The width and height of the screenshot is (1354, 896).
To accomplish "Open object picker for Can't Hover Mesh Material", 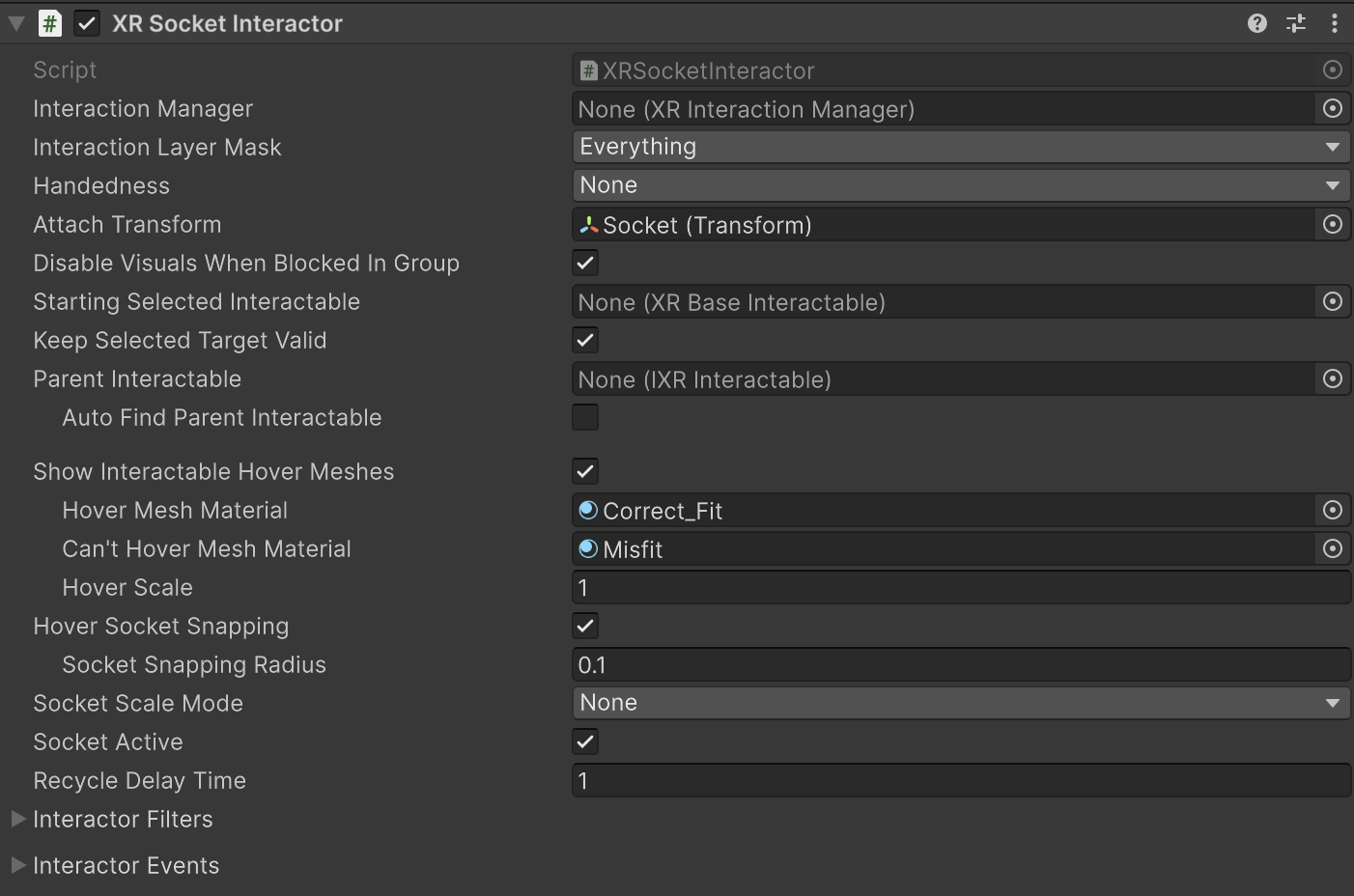I will coord(1333,548).
